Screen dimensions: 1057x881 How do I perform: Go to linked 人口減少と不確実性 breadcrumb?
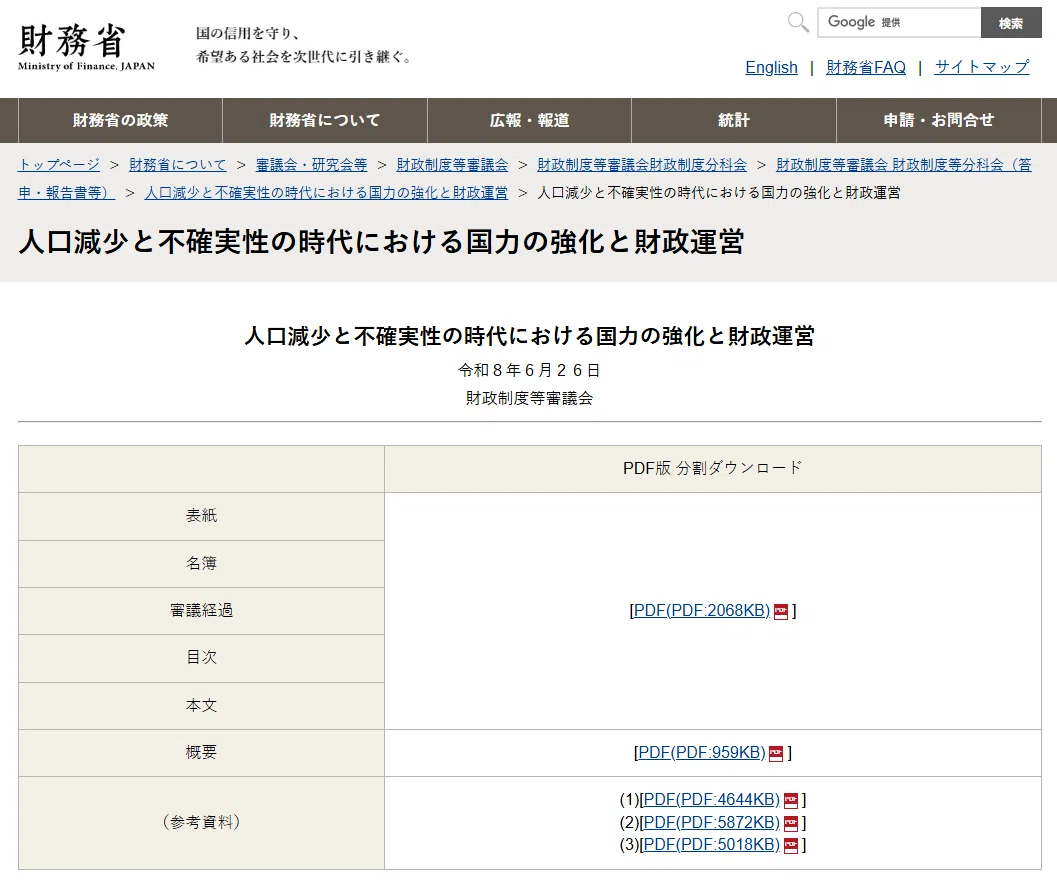click(x=326, y=193)
